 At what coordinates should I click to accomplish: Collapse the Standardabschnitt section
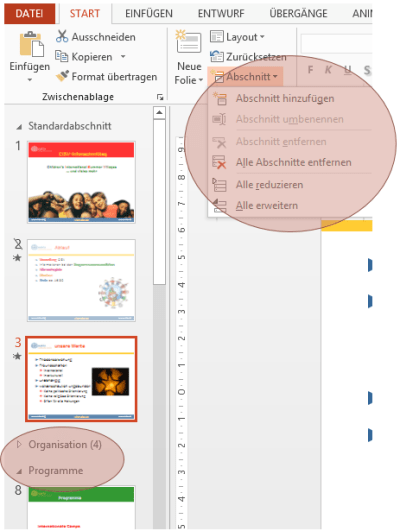(x=19, y=127)
